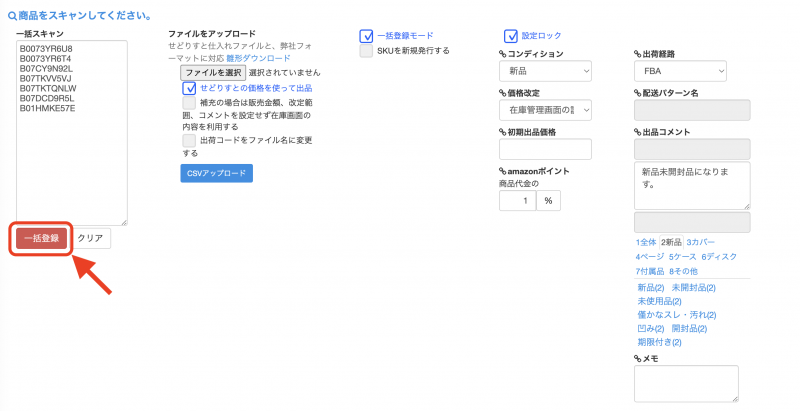Click the link icon next to 出荷経路
800x411 pixels.
pos(637,54)
